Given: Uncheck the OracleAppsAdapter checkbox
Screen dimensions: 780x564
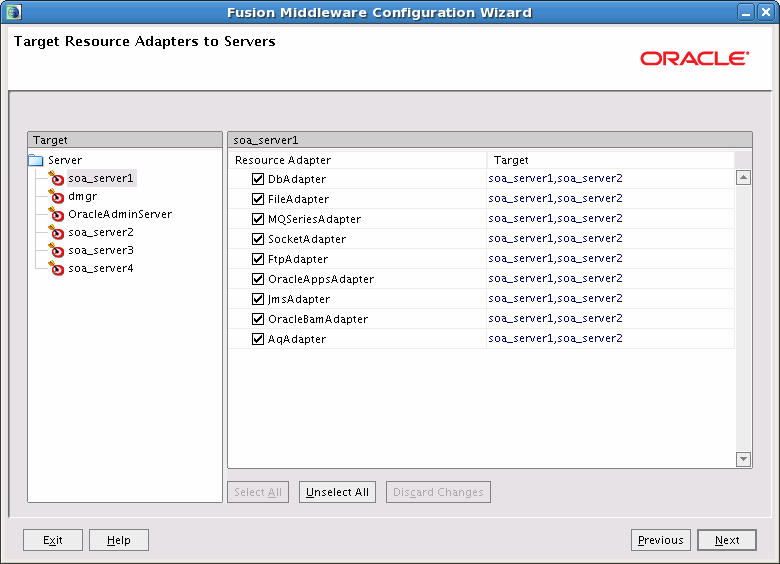Looking at the screenshot, I should pos(258,279).
